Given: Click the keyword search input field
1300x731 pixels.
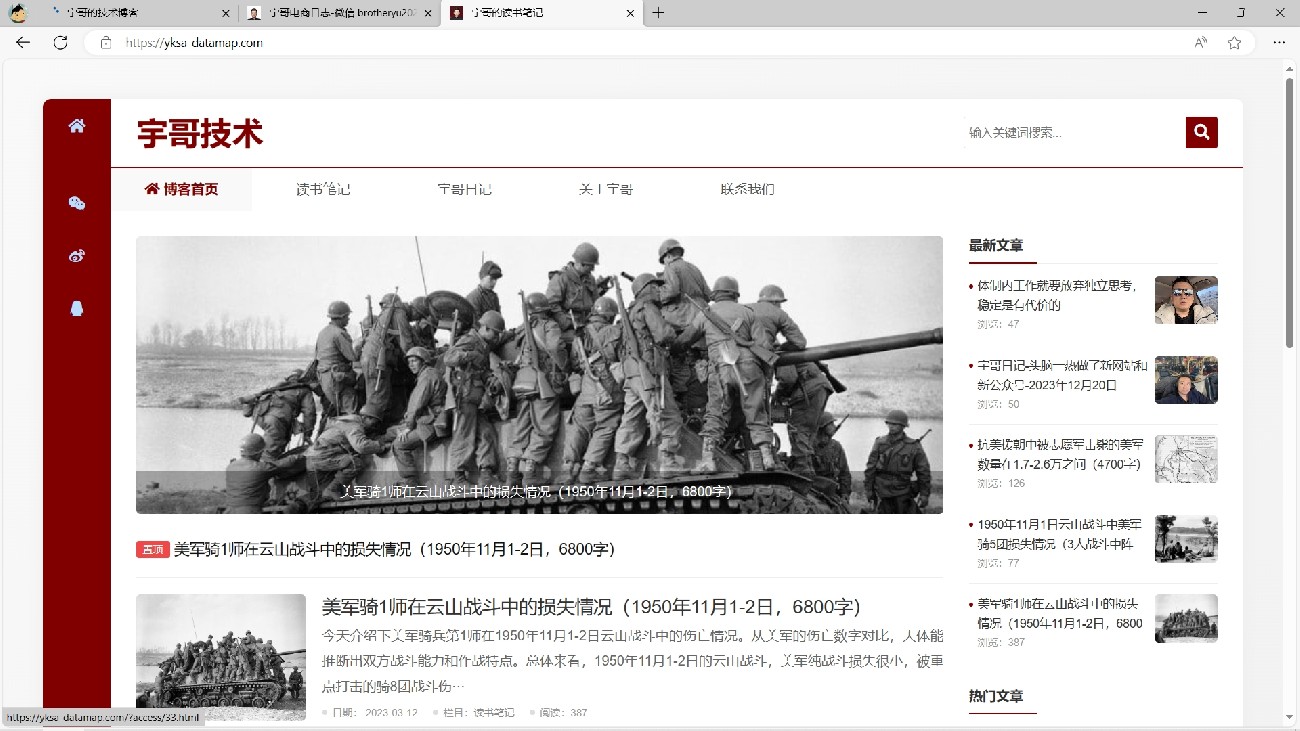Looking at the screenshot, I should point(1070,133).
